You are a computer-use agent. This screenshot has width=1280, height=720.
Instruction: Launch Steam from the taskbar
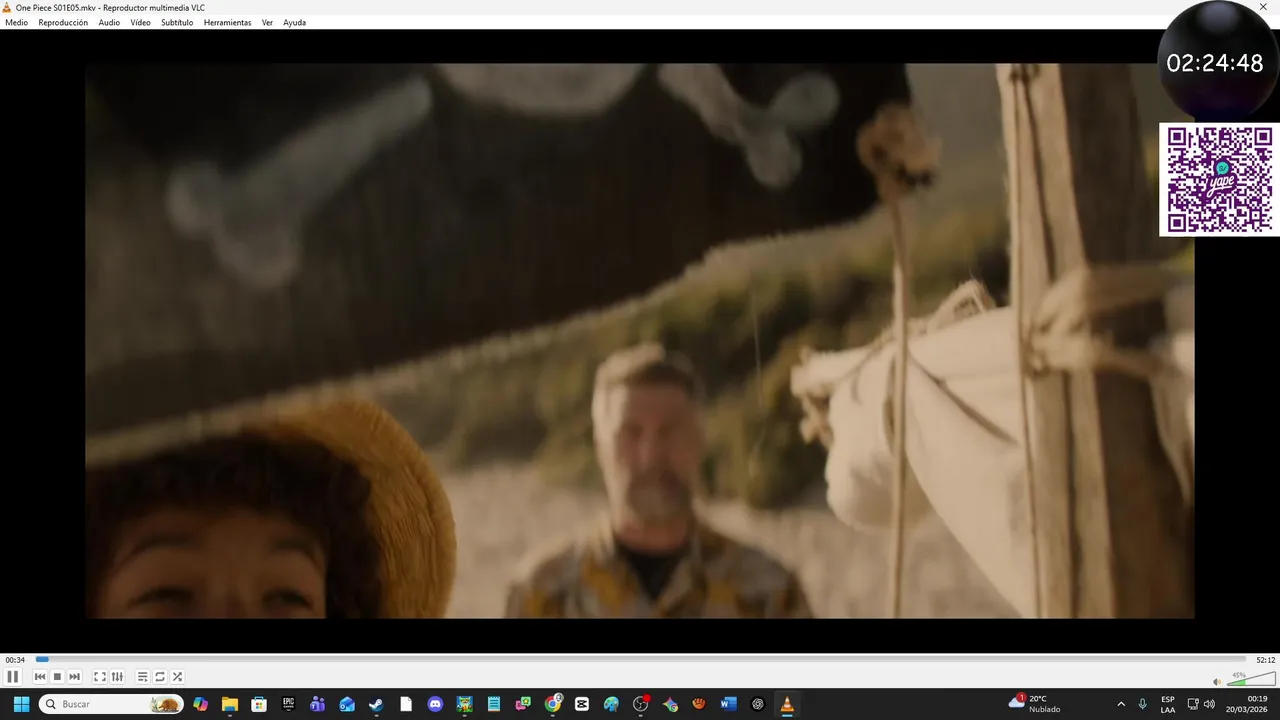coord(376,704)
